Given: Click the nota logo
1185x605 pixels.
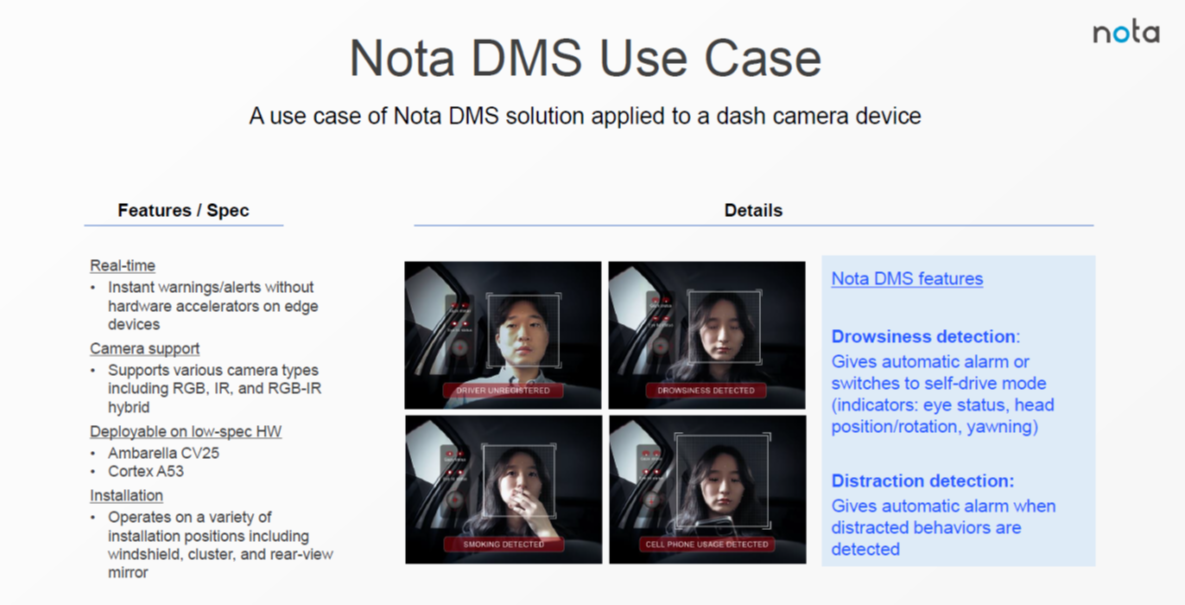Looking at the screenshot, I should [1125, 32].
